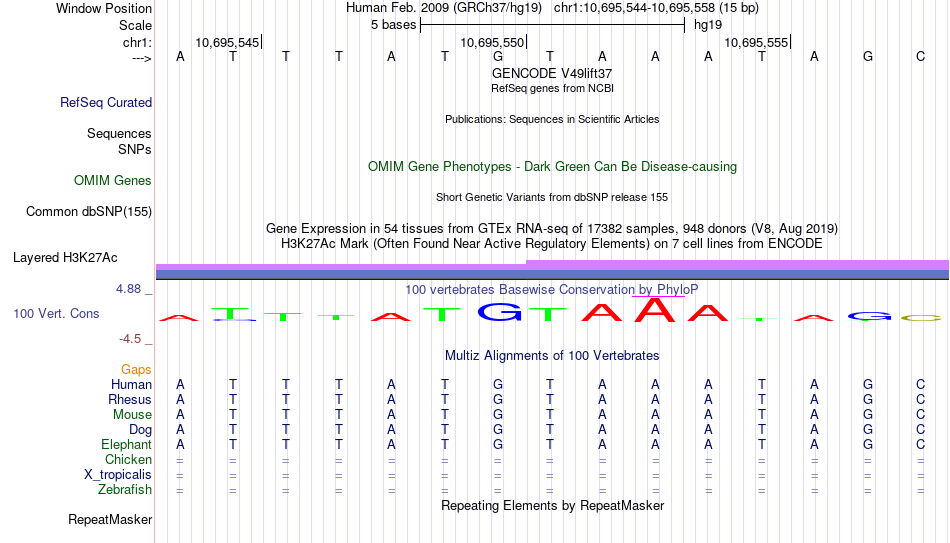Click the 10,695,555 ruler position
Image resolution: width=950 pixels, height=543 pixels.
click(x=757, y=42)
